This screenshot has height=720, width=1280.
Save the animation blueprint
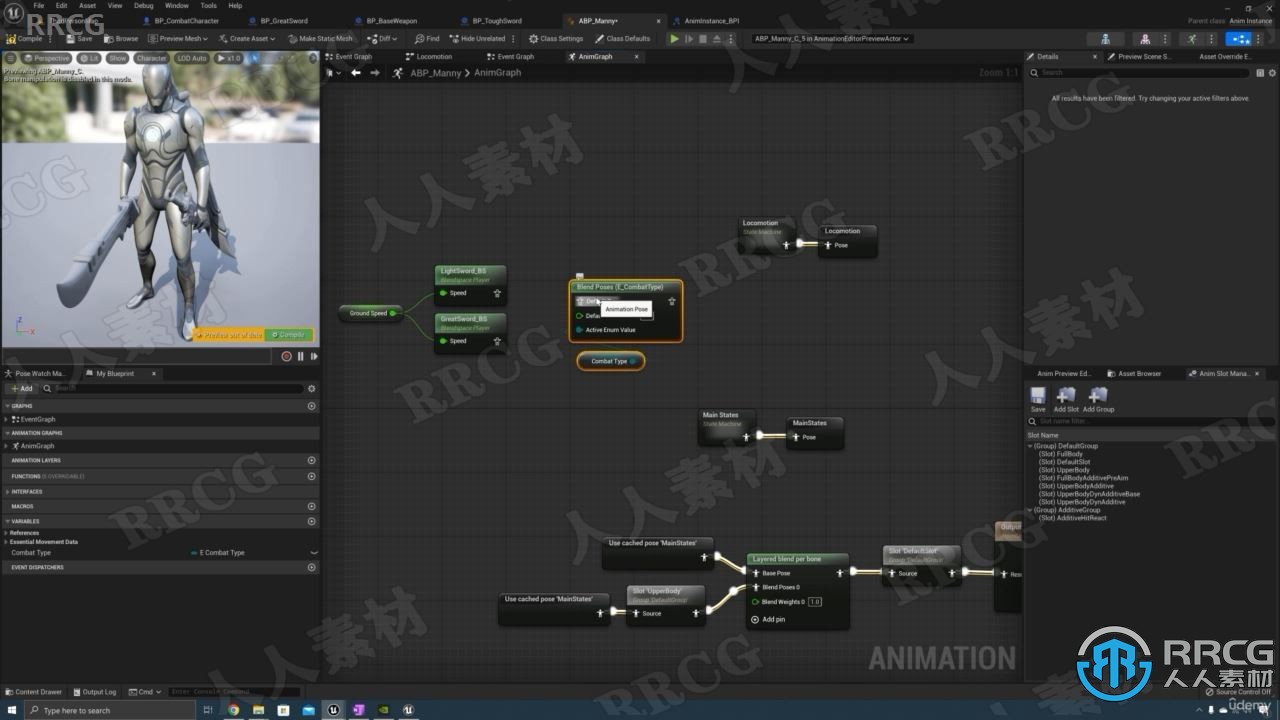tap(80, 38)
